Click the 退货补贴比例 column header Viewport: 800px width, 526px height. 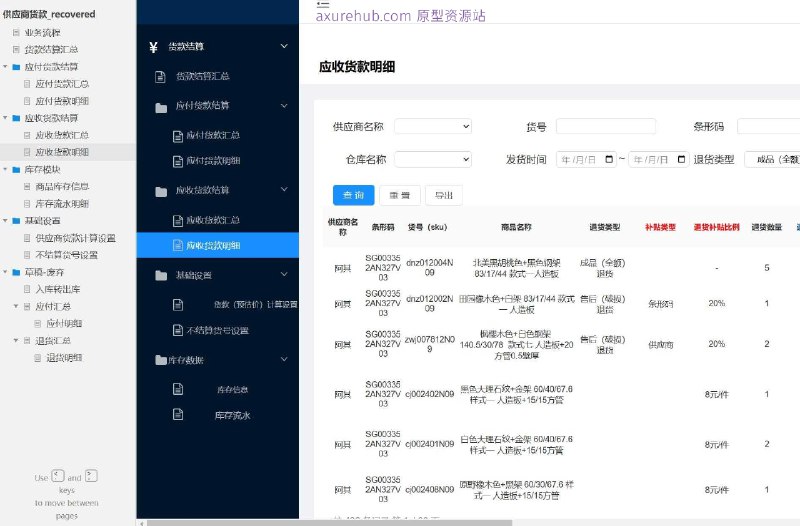(x=716, y=227)
